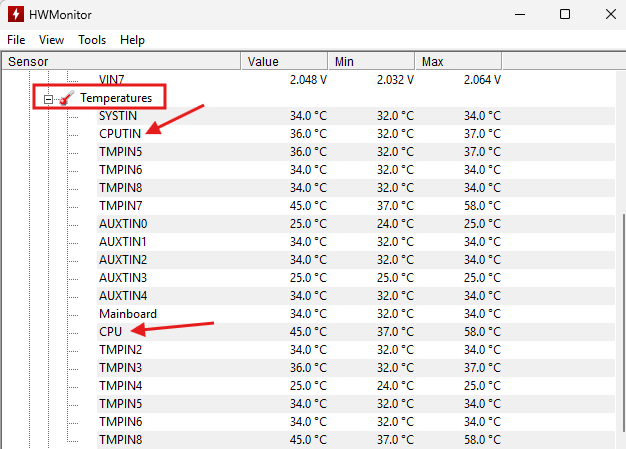Click the HWMonitor title bar text
The height and width of the screenshot is (449, 626).
pos(60,15)
